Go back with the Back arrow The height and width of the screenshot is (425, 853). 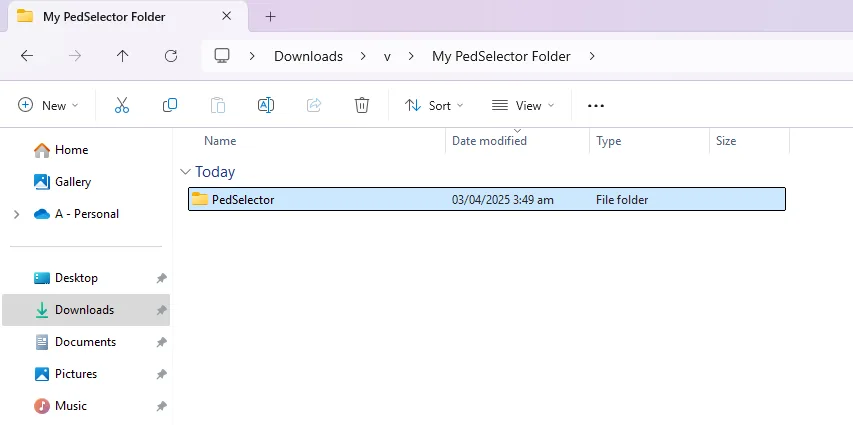click(x=27, y=56)
